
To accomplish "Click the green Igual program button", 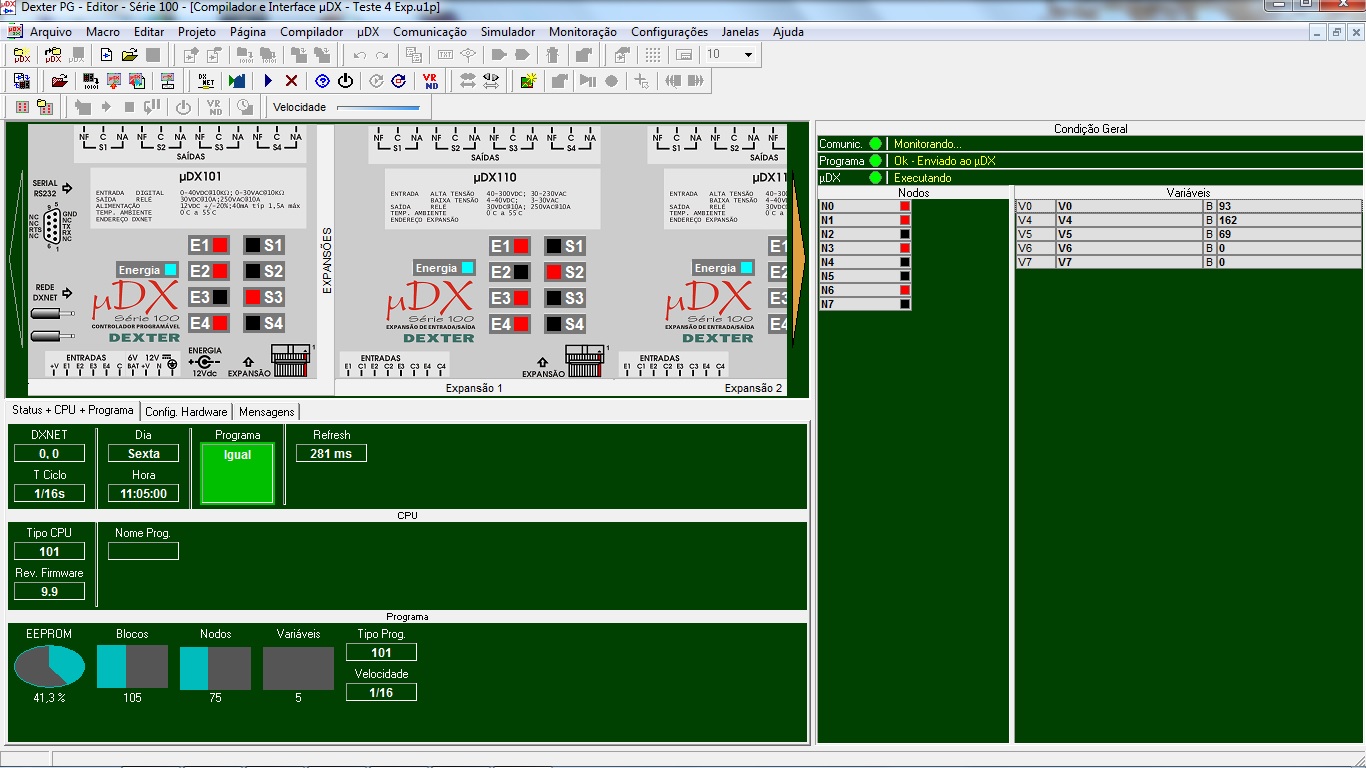I will tap(237, 473).
